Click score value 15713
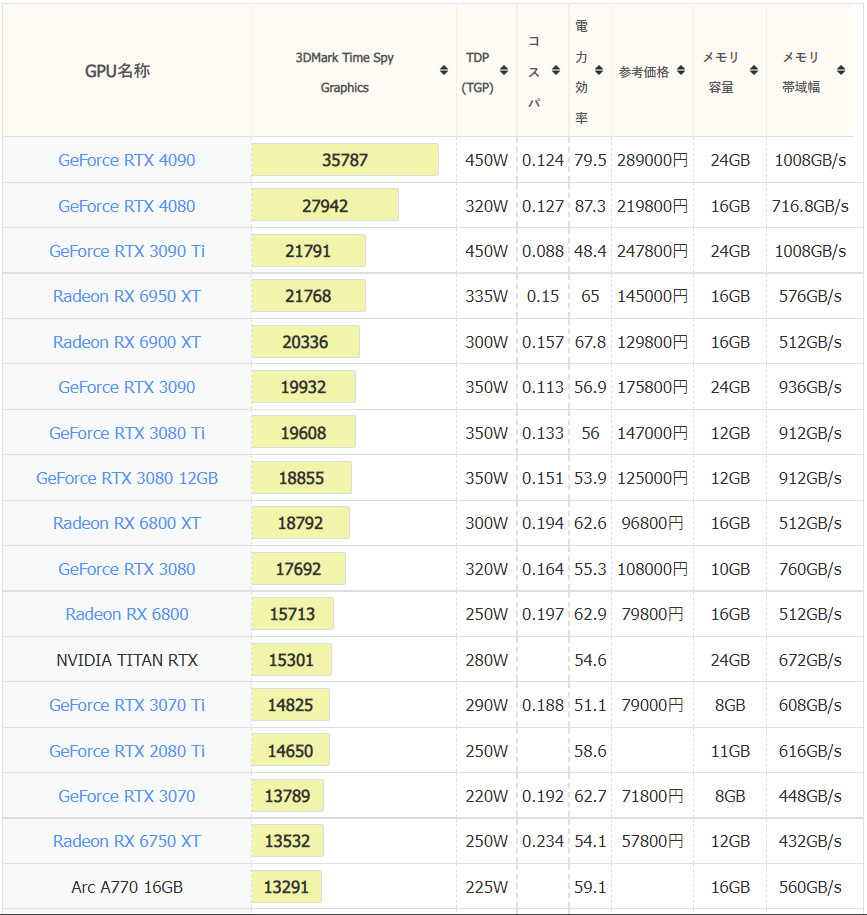The image size is (867, 915). coord(292,614)
